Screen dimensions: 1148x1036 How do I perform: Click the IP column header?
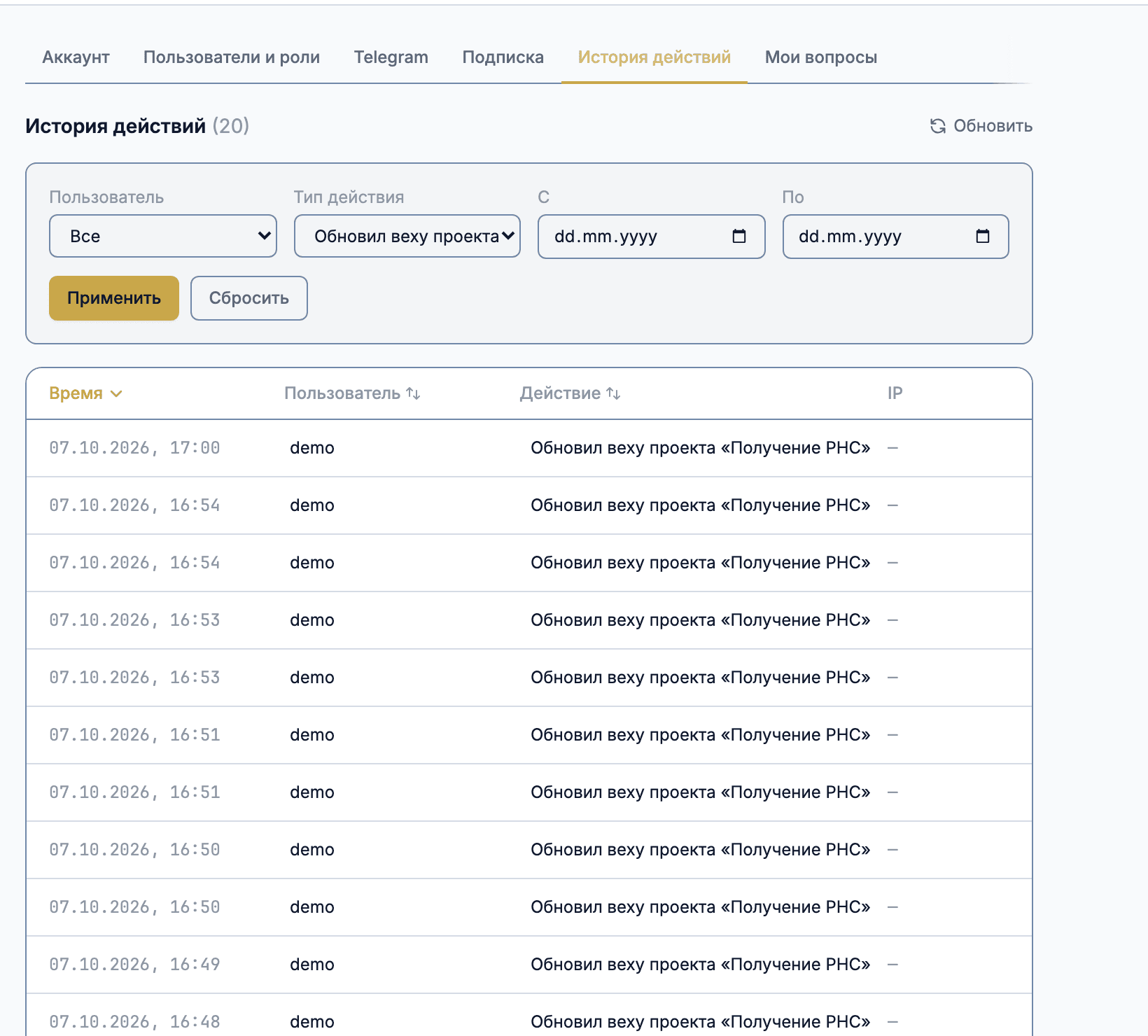[895, 393]
